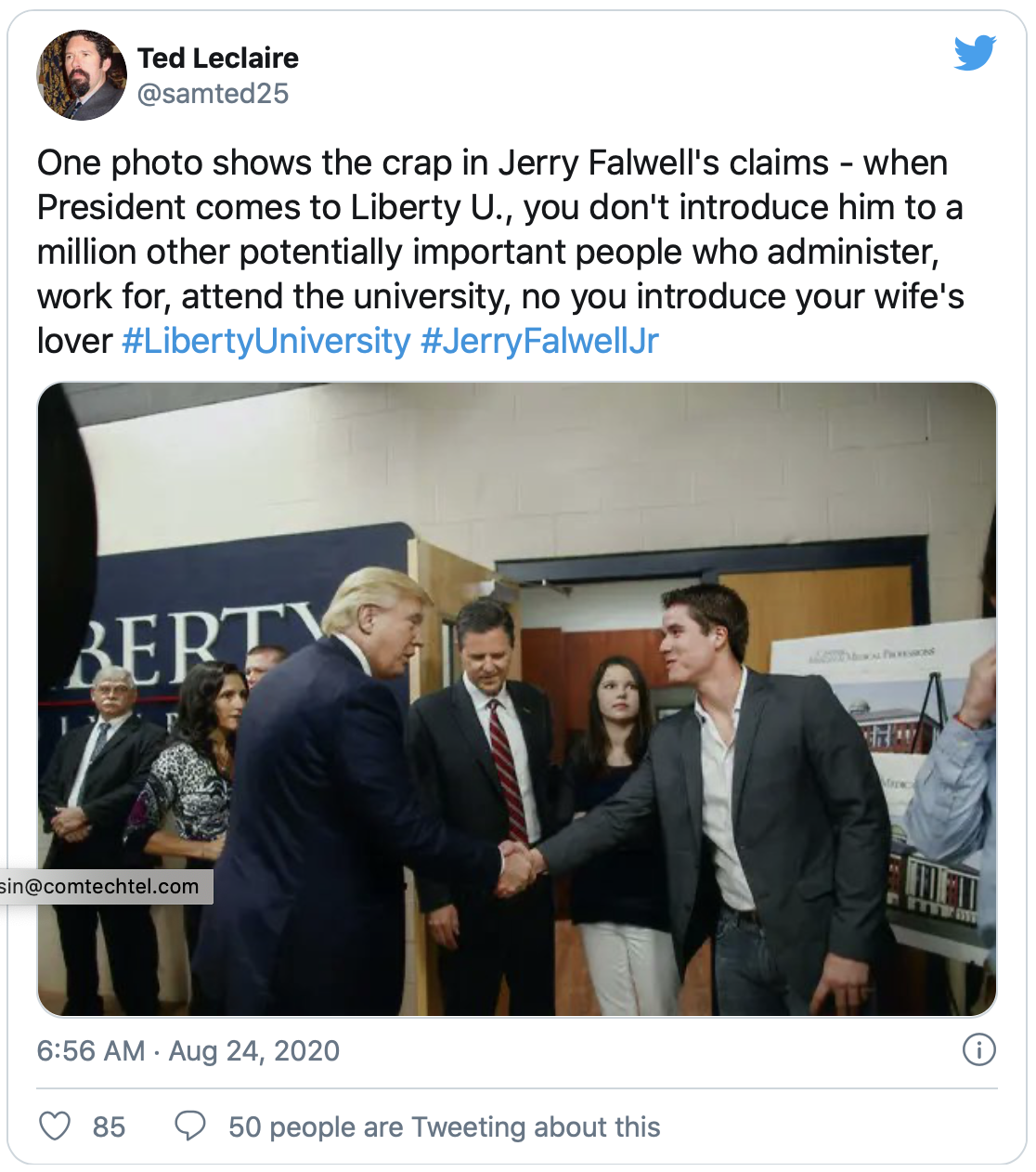The height and width of the screenshot is (1172, 1036).
Task: Follow the #JerryFalwellJr hashtag
Action: click(539, 341)
